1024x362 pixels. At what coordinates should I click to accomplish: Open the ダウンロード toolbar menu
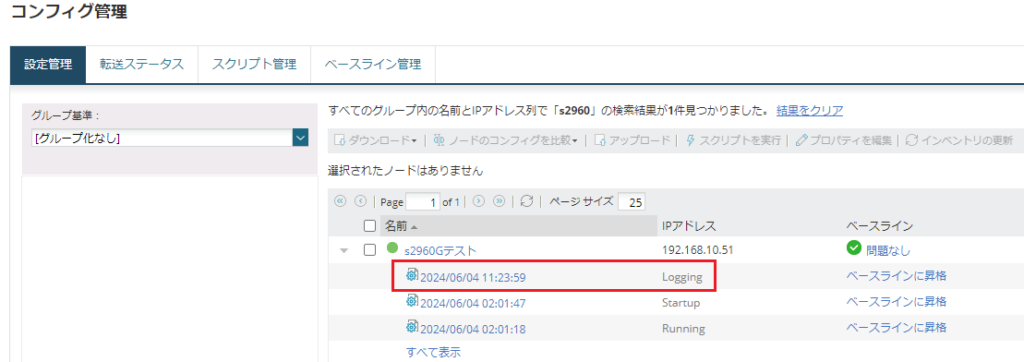click(376, 140)
